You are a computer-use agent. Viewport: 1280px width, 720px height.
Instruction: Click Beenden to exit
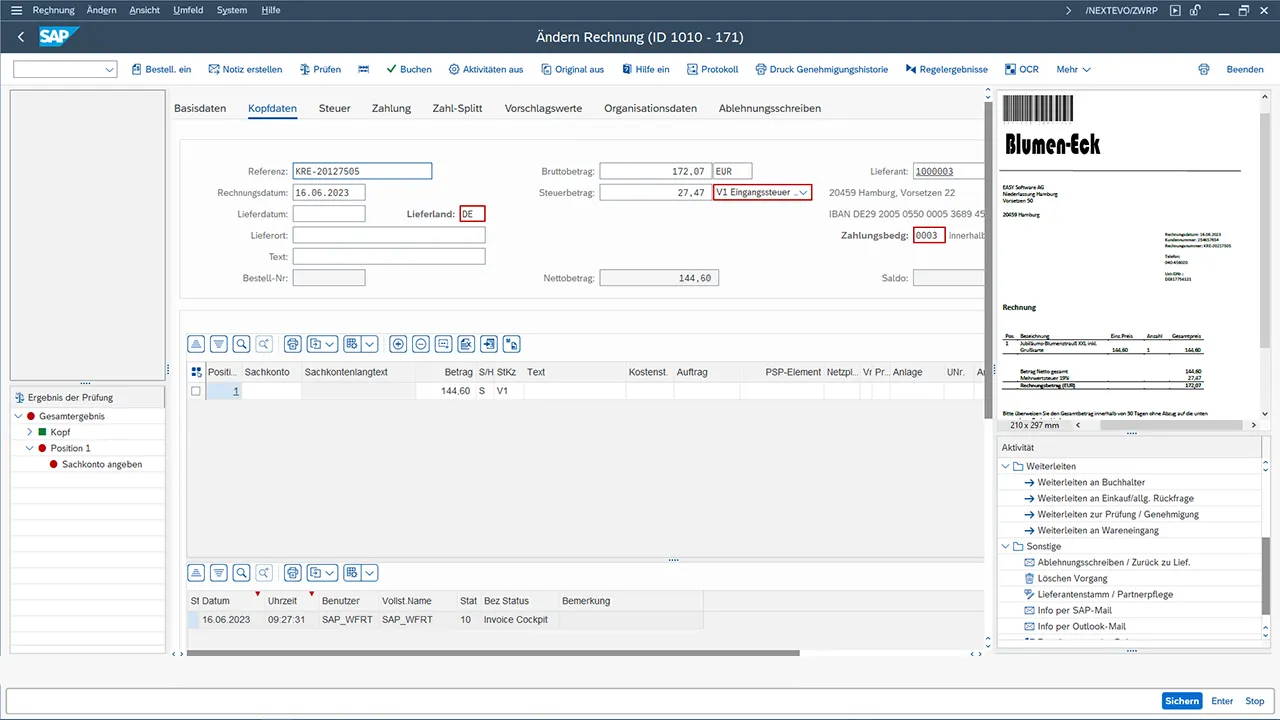click(x=1245, y=69)
